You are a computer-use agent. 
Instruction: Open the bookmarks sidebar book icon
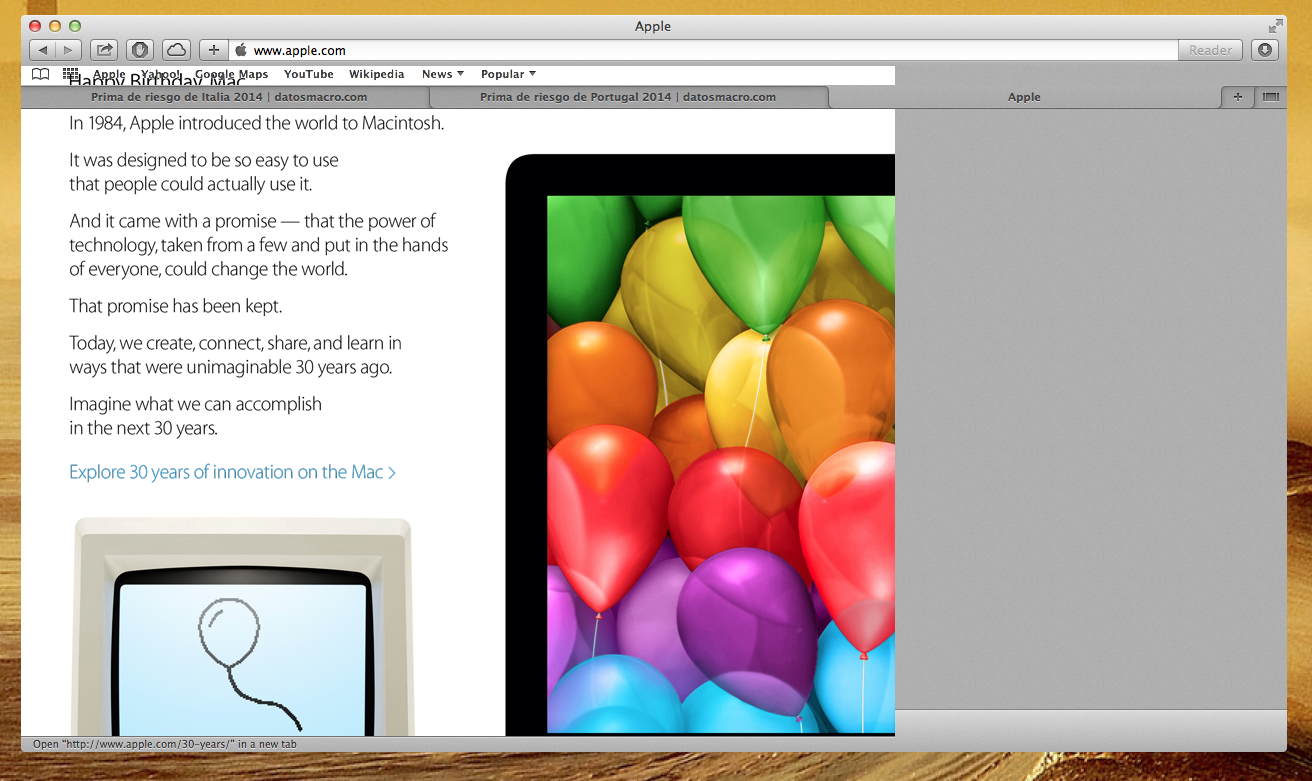pos(40,75)
